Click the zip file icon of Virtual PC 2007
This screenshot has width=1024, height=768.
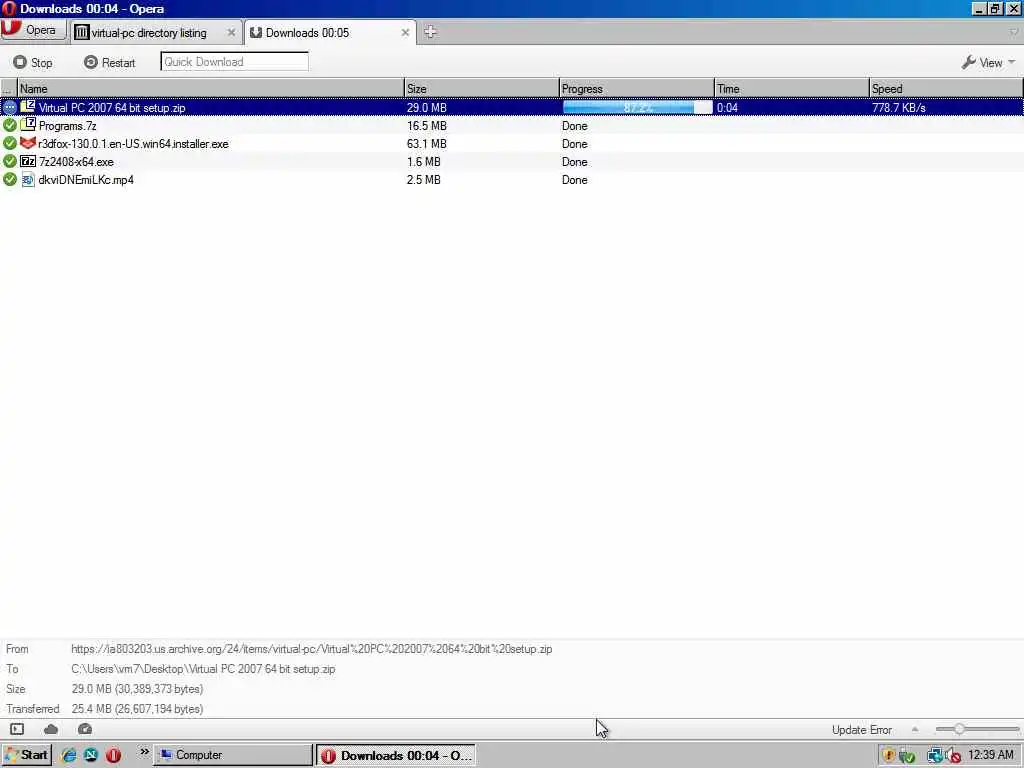point(27,106)
